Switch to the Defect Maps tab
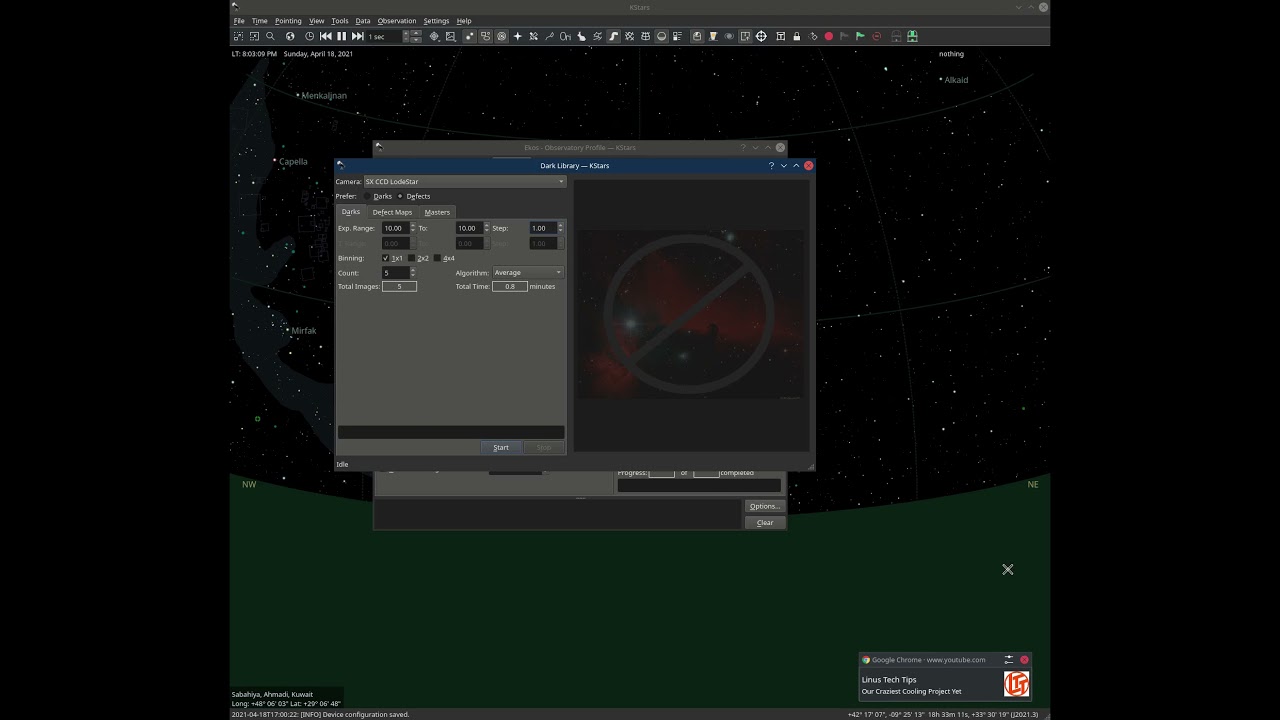Viewport: 1280px width, 720px height. [x=392, y=212]
